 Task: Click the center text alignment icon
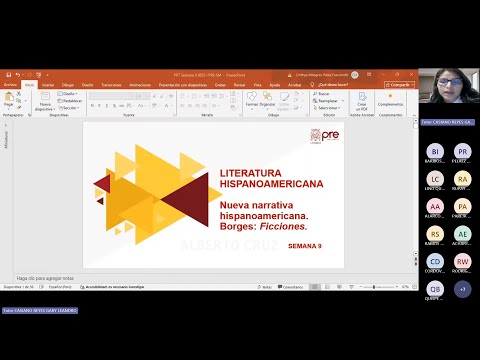(x=190, y=106)
